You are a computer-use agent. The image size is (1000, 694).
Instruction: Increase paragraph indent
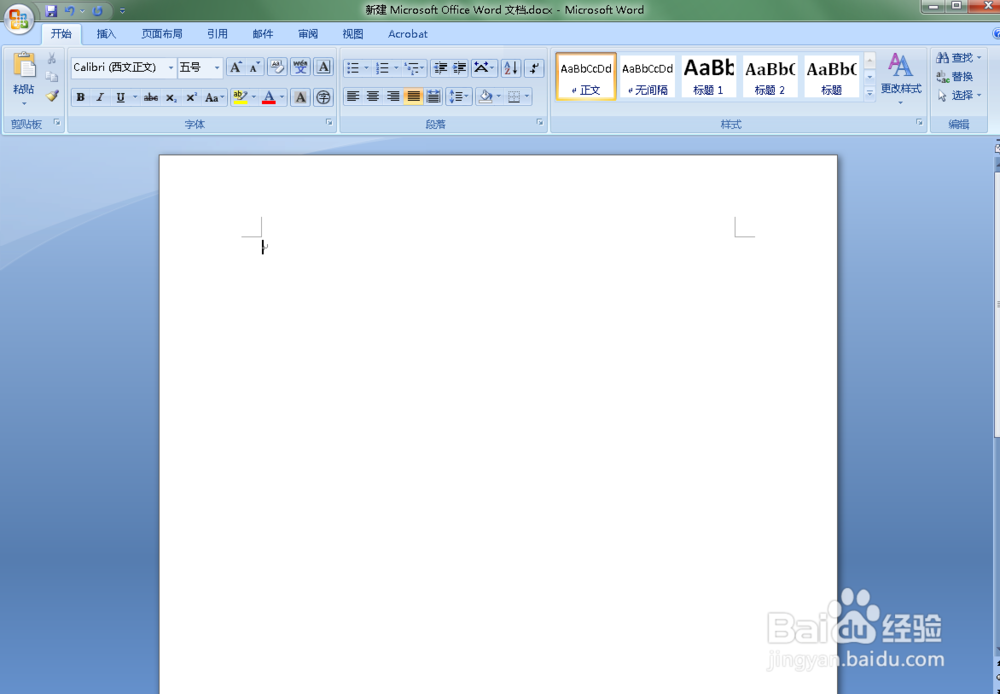[x=459, y=67]
